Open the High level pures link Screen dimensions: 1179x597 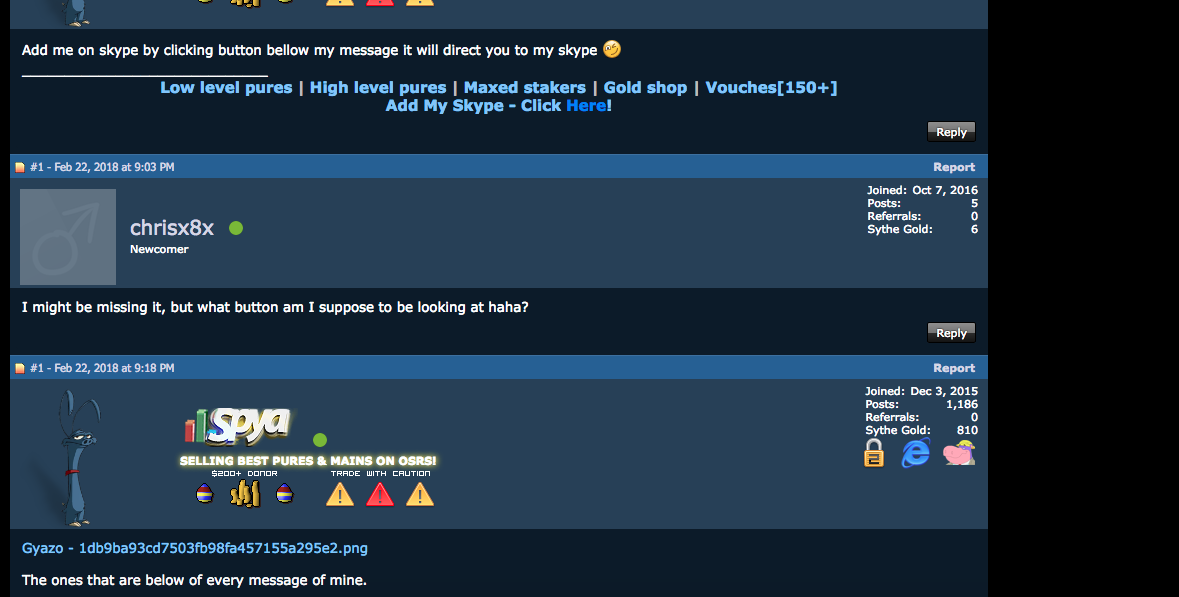378,87
